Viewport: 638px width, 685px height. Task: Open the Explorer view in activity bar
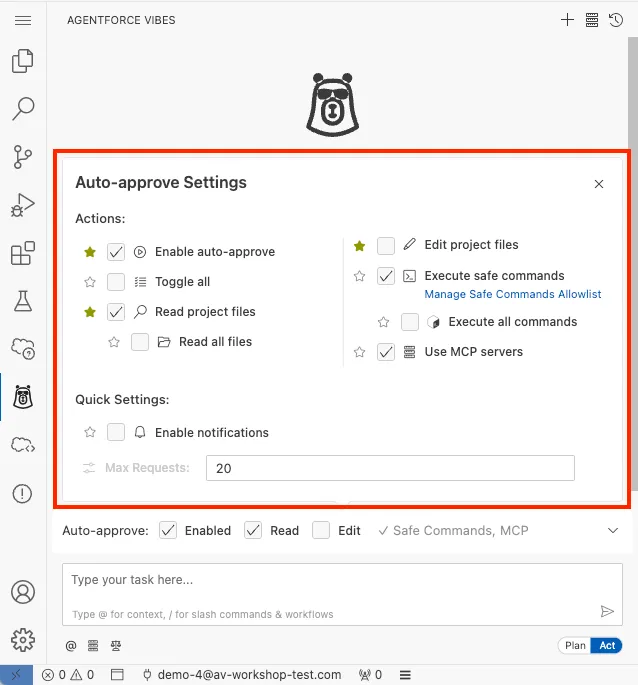coord(22,62)
